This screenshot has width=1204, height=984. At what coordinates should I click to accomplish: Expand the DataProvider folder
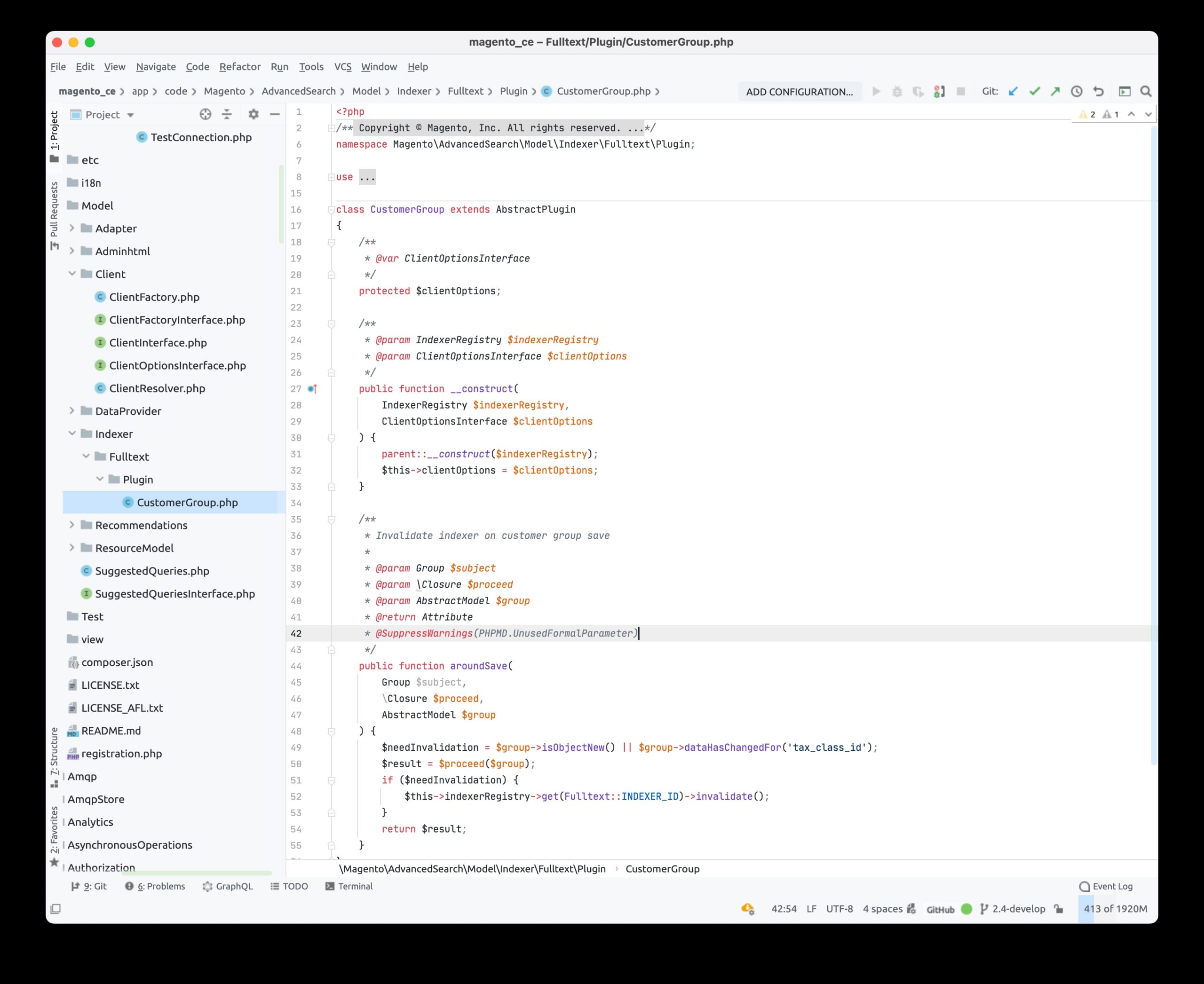[72, 410]
